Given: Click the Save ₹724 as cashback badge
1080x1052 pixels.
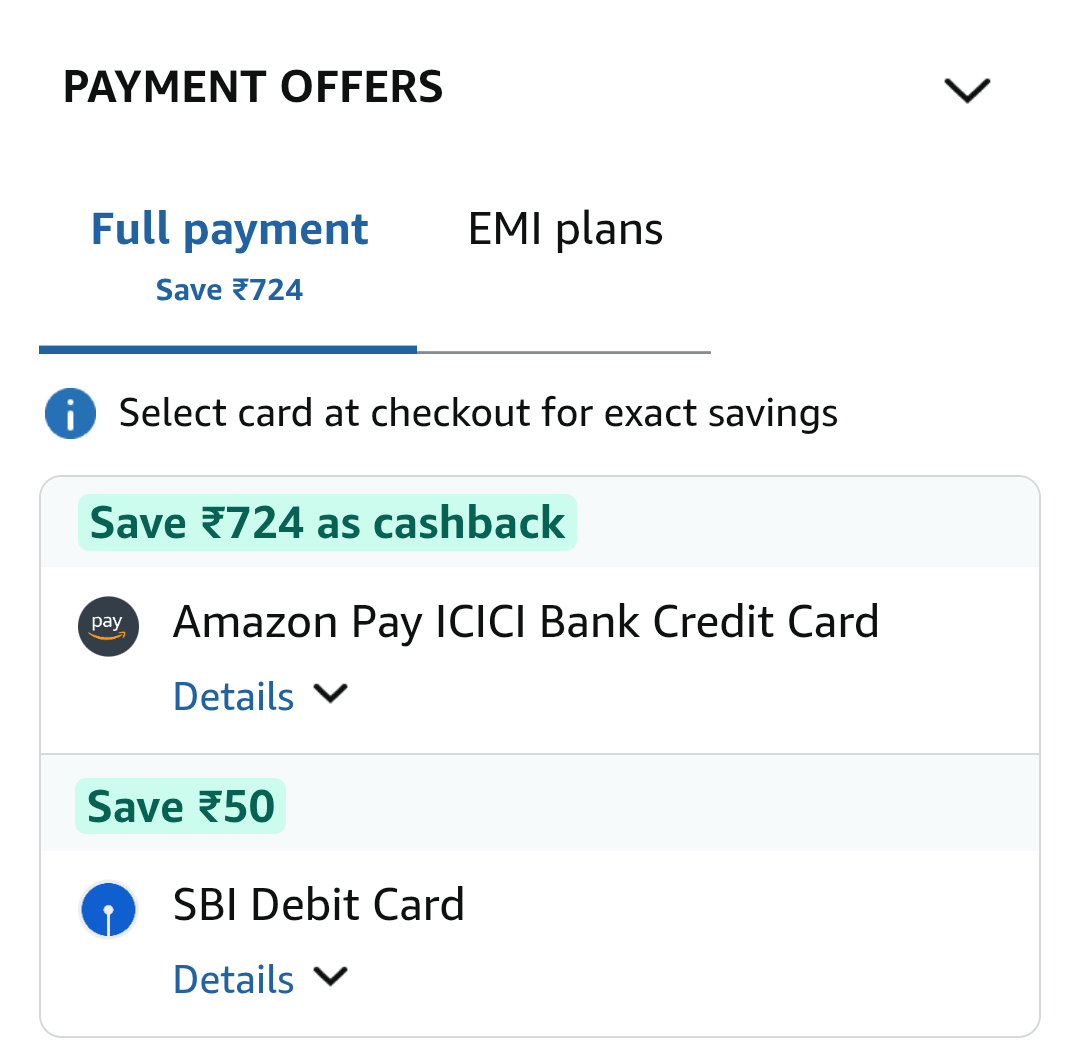Looking at the screenshot, I should [x=327, y=522].
